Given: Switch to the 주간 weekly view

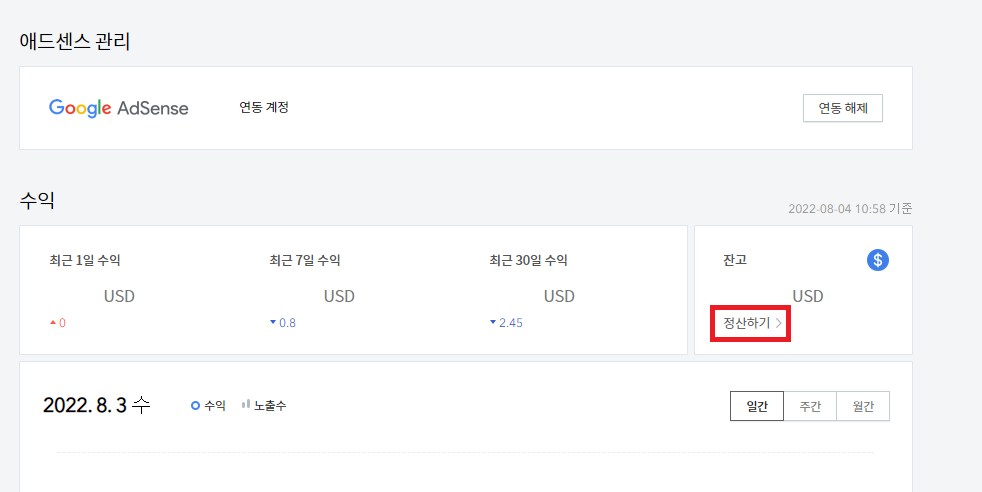Looking at the screenshot, I should click(810, 406).
